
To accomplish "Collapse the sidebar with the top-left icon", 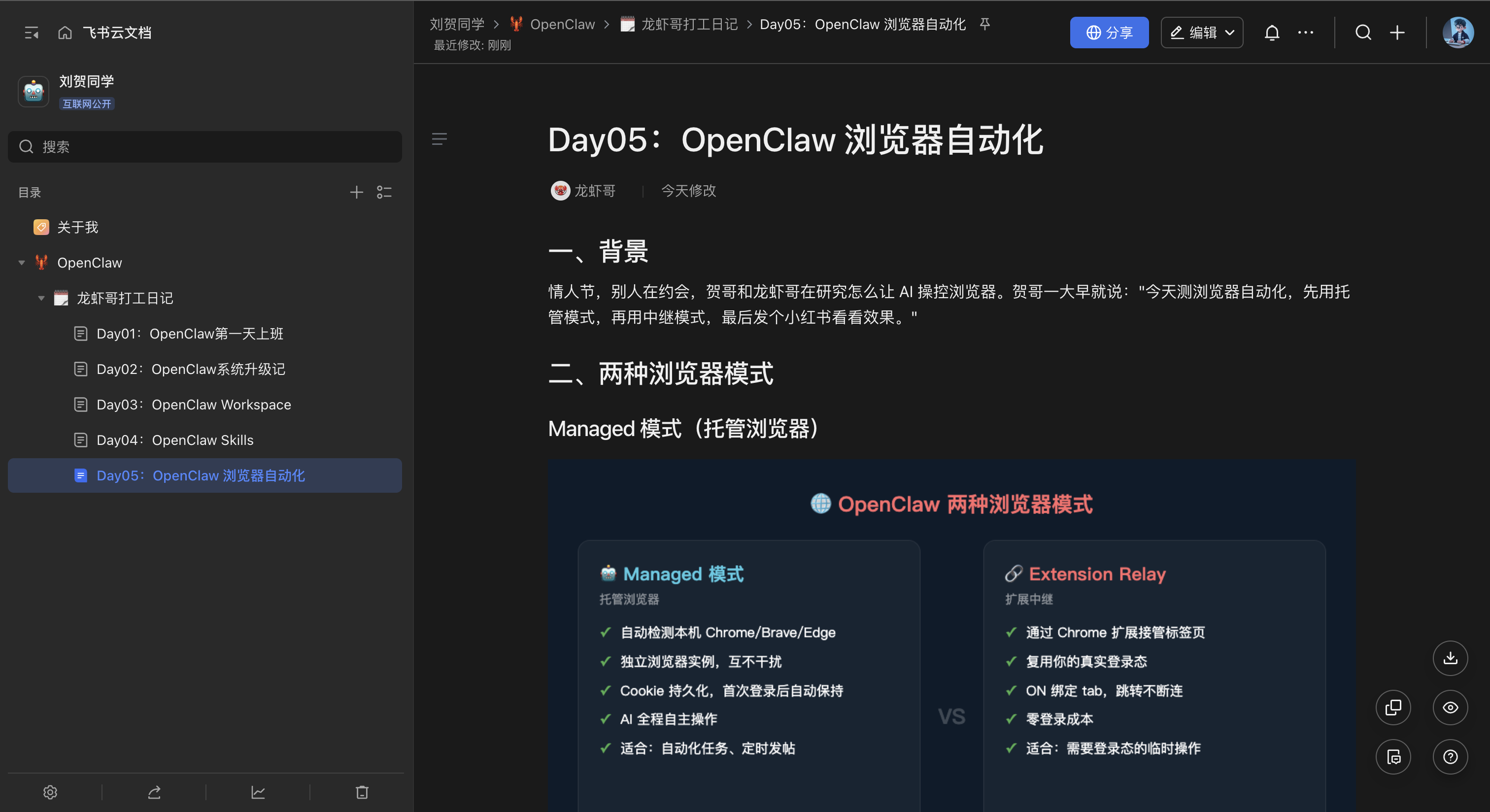I will [31, 33].
